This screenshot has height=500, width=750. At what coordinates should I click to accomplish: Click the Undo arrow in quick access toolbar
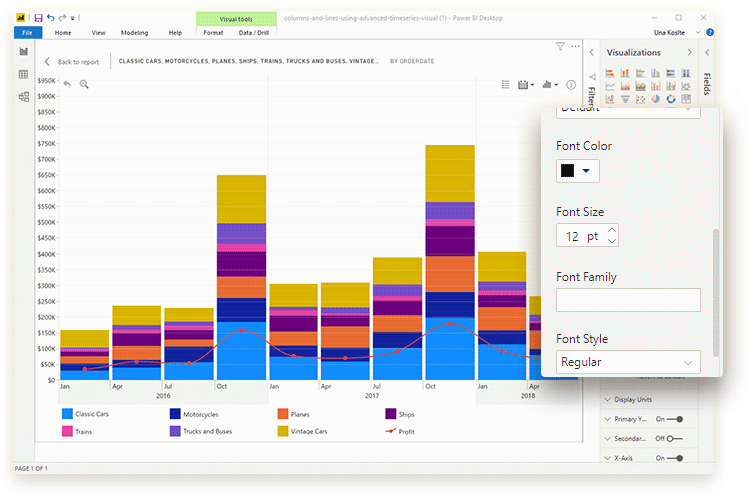pyautogui.click(x=50, y=18)
